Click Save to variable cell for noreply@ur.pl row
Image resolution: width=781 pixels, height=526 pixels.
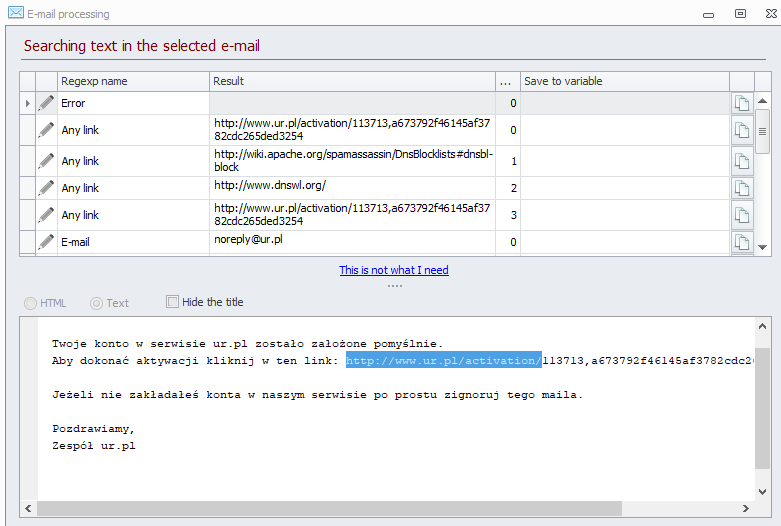[625, 242]
